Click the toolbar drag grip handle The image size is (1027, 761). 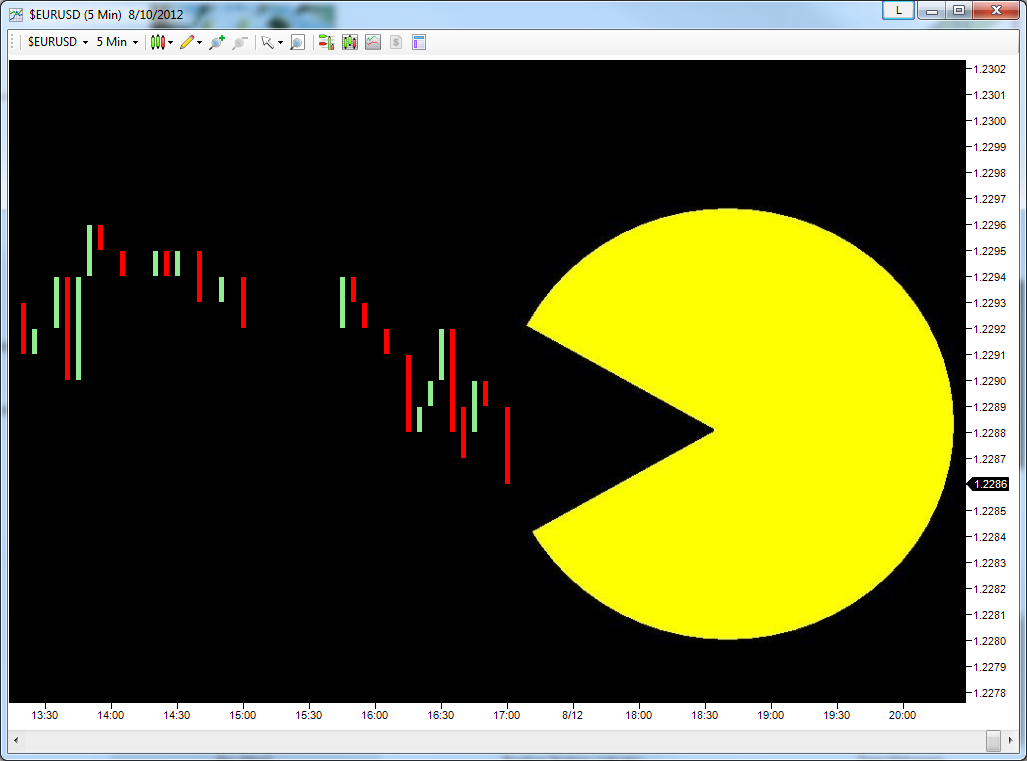pos(12,42)
